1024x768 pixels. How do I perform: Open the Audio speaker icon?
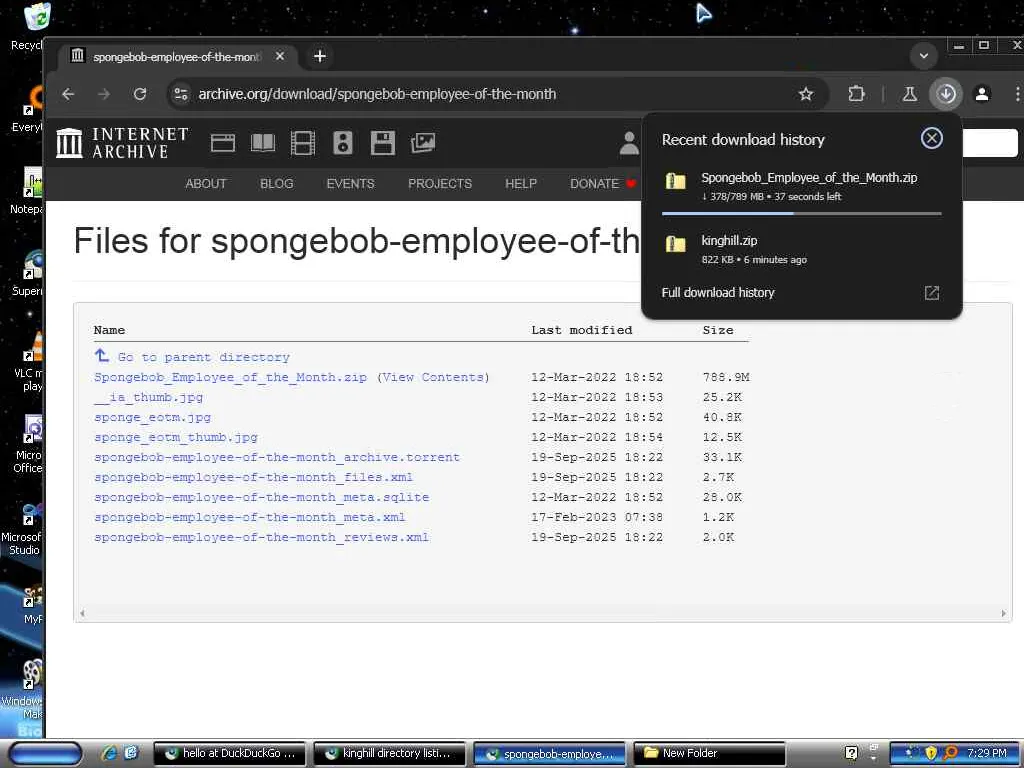tap(343, 142)
